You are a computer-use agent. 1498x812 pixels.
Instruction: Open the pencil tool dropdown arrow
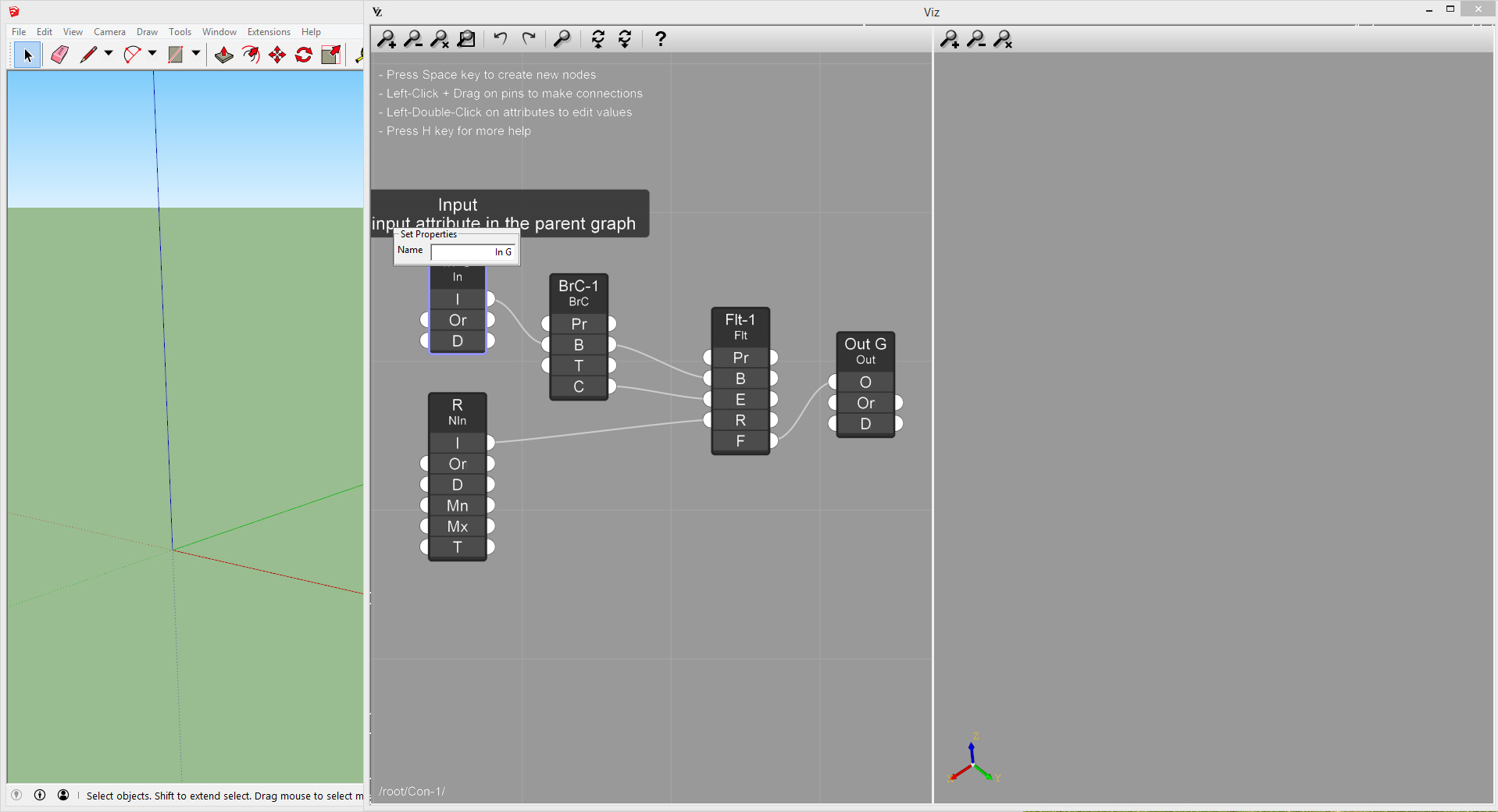[109, 54]
